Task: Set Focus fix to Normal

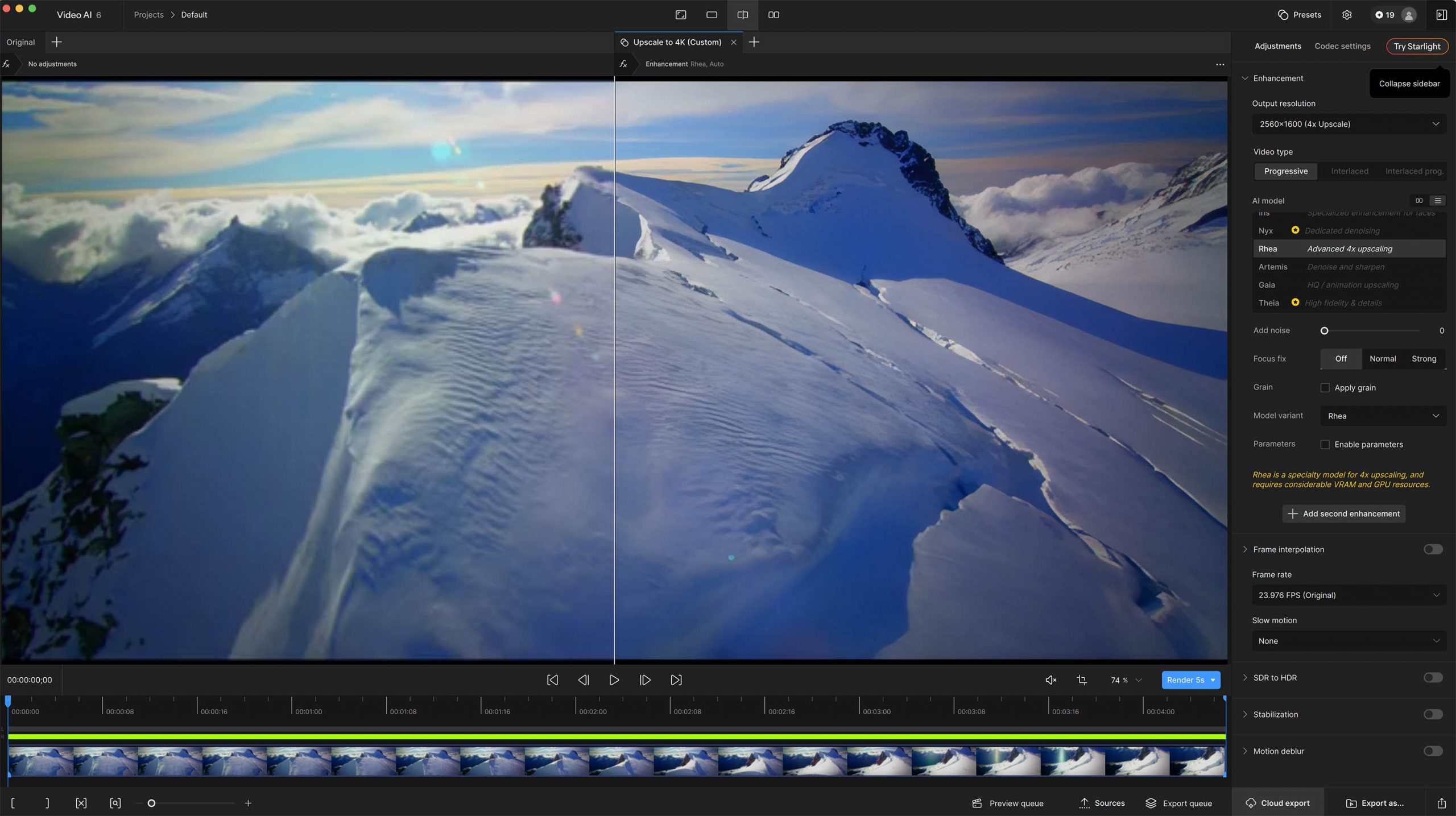Action: [1383, 359]
